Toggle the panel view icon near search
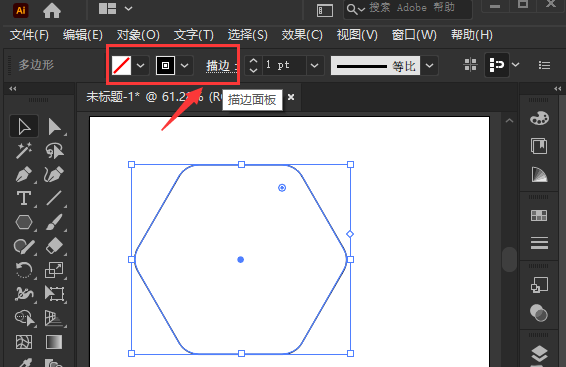This screenshot has height=367, width=566. pos(325,10)
